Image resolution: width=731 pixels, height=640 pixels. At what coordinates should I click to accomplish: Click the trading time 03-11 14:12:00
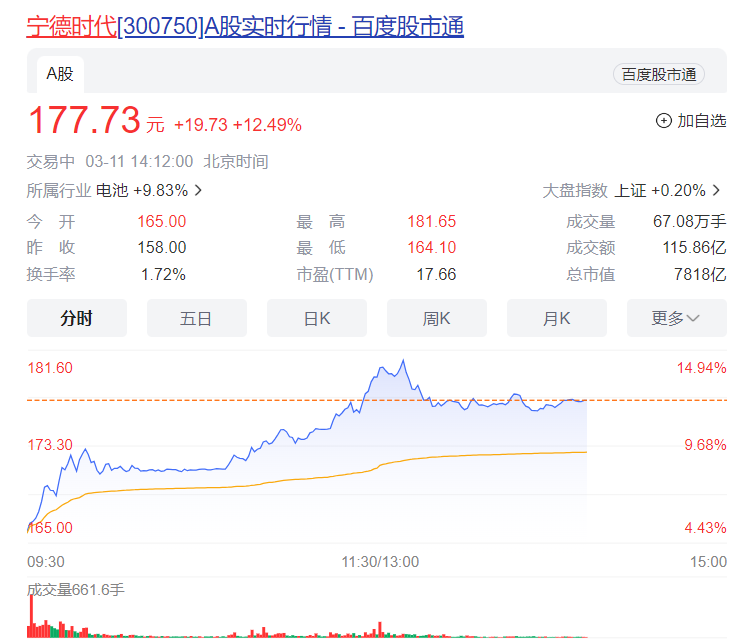[x=139, y=162]
